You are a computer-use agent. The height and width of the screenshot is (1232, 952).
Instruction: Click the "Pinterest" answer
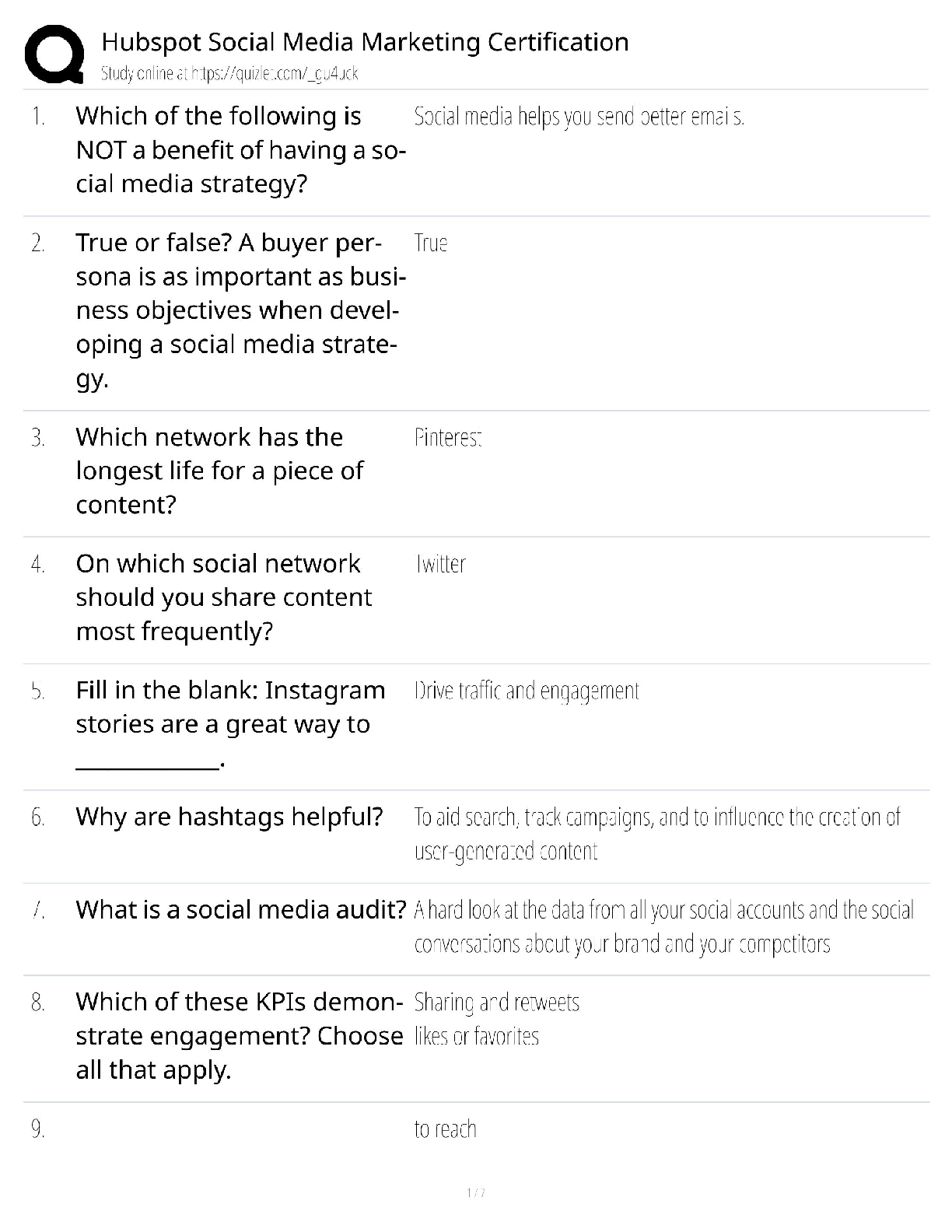pos(448,438)
